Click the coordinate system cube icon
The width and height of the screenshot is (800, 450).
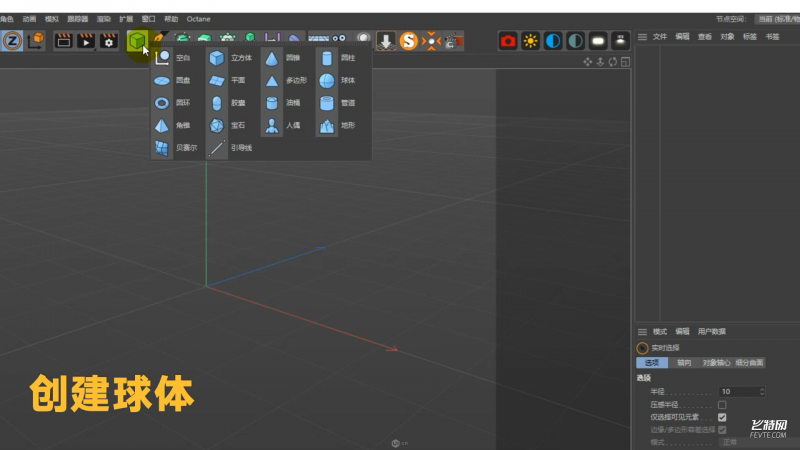click(36, 41)
